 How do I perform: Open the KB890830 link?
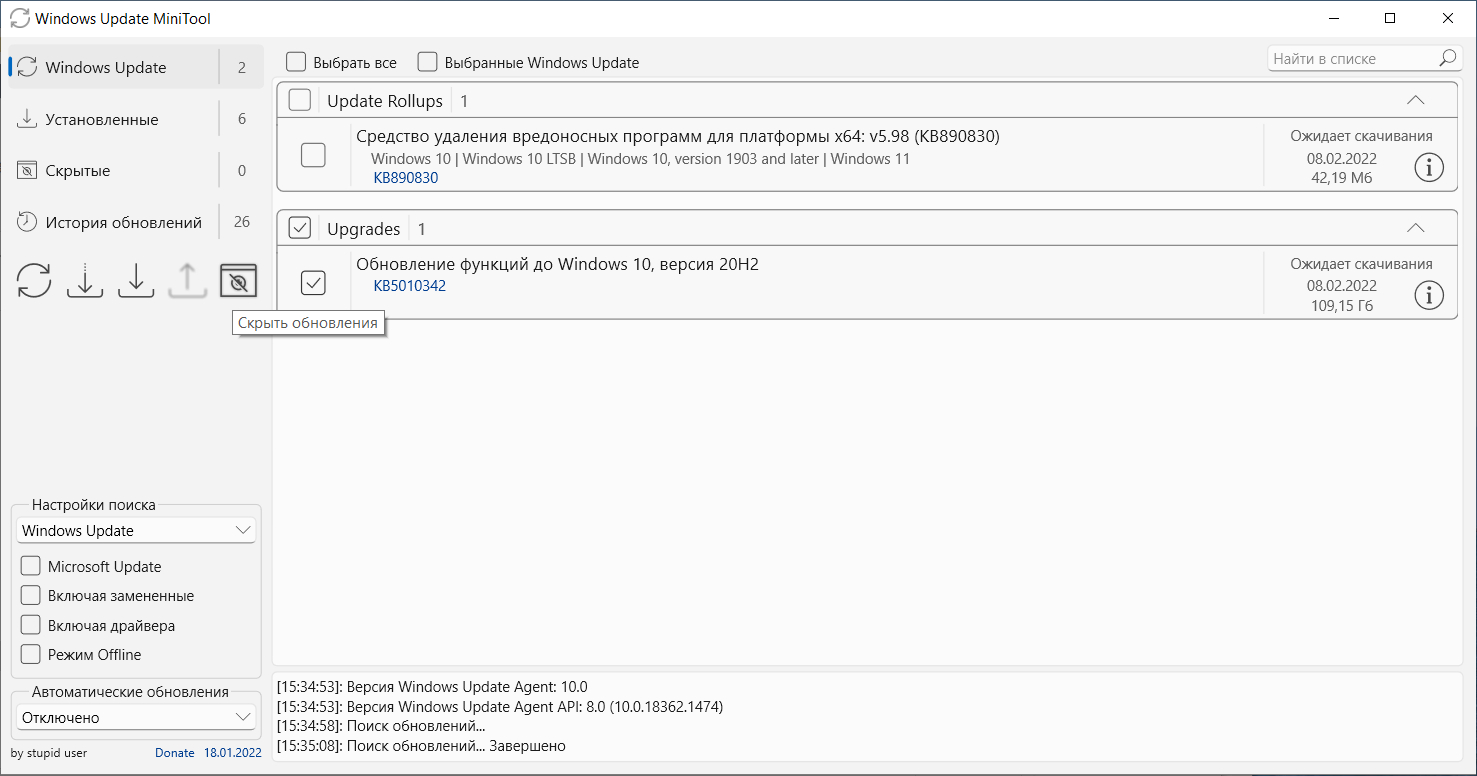pyautogui.click(x=405, y=178)
